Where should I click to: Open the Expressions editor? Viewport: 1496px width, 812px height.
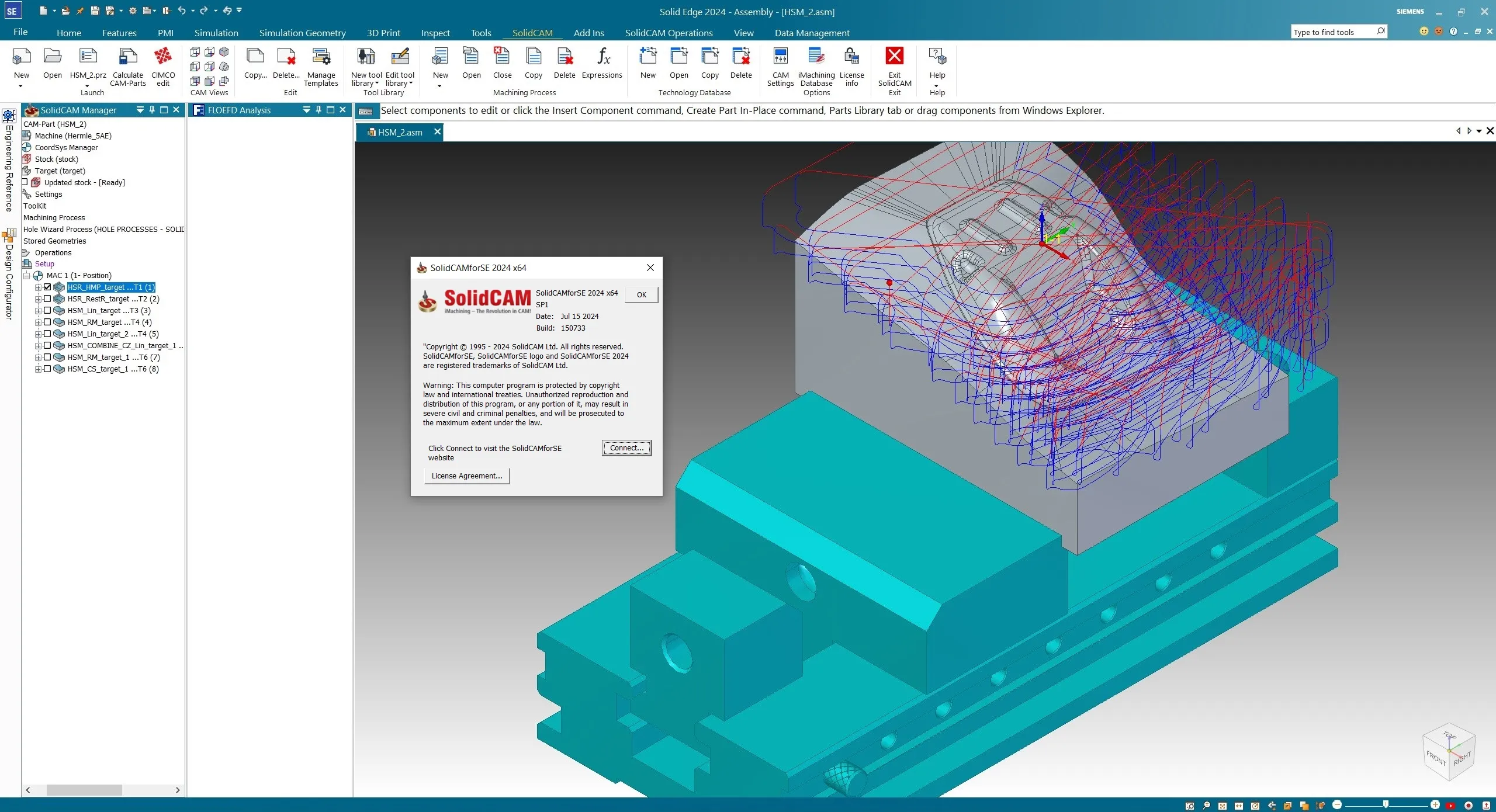coord(602,63)
